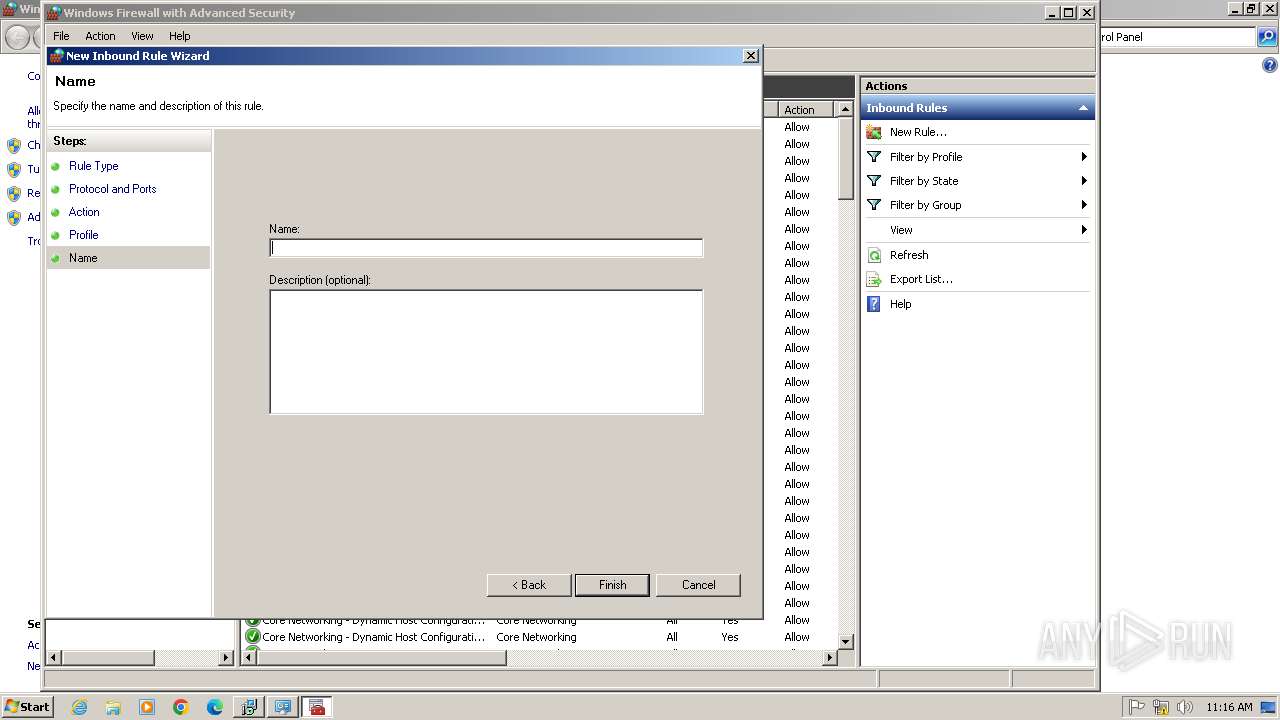Image resolution: width=1280 pixels, height=720 pixels.
Task: Click the Description (optional) text box
Action: 486,352
